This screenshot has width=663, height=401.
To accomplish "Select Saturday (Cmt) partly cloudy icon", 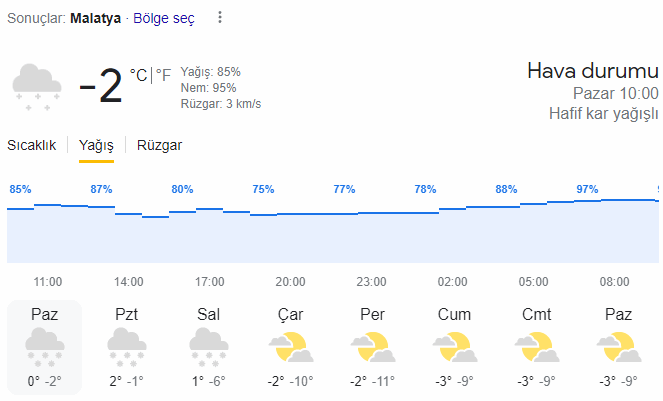I will click(x=537, y=347).
